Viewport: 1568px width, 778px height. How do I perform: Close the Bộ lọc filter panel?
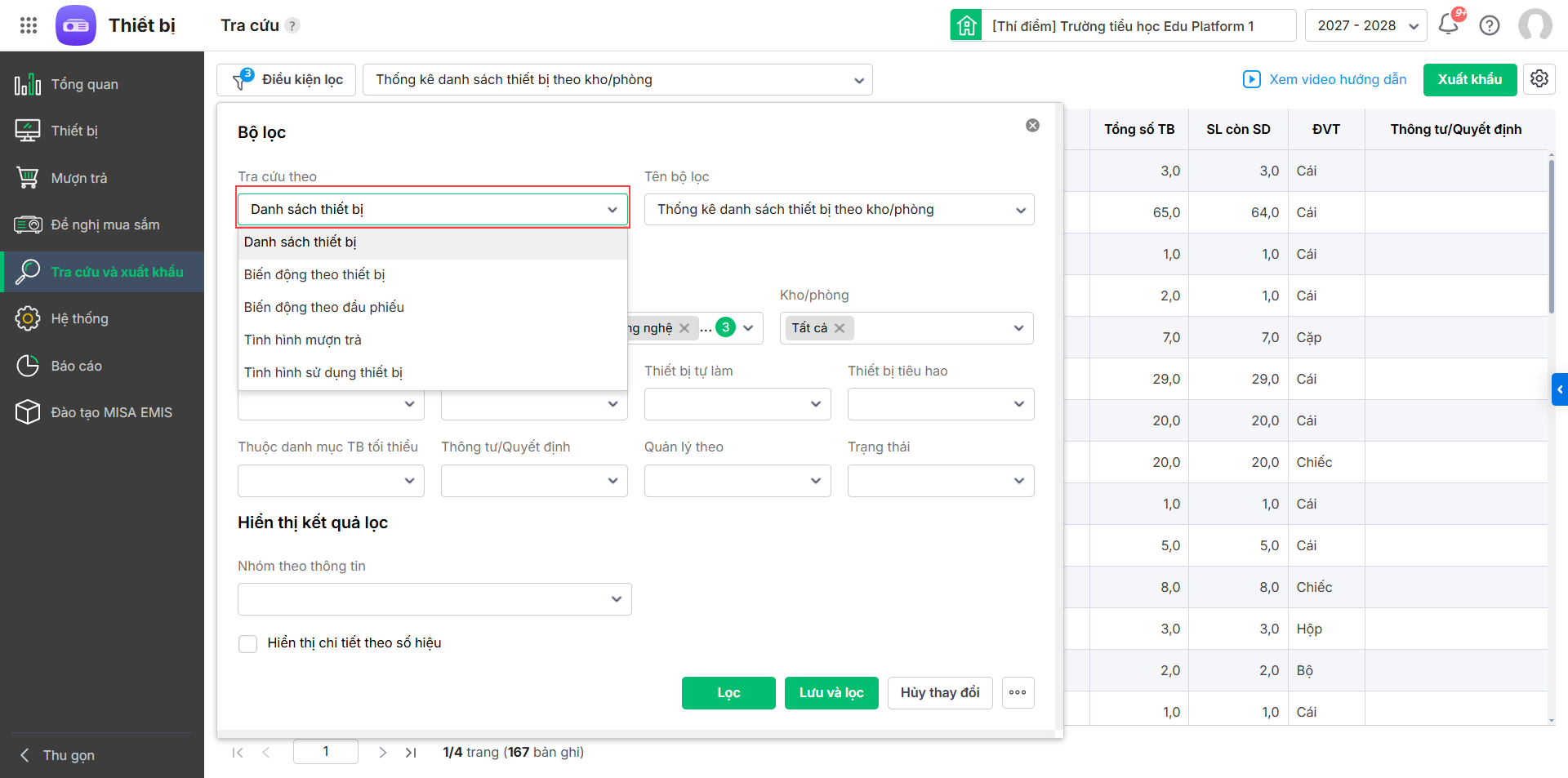(x=1033, y=125)
